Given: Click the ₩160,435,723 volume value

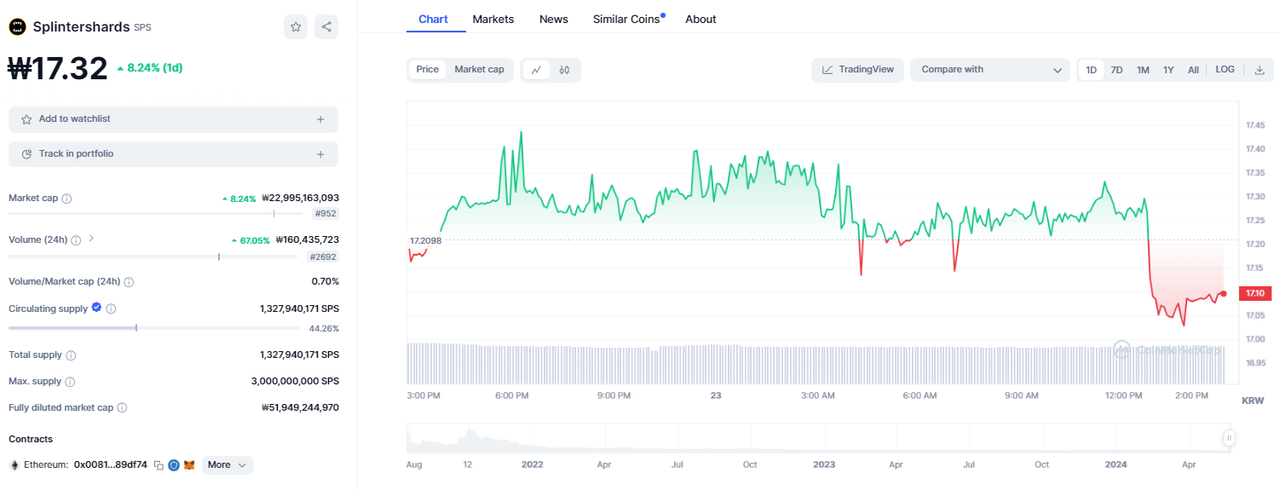Looking at the screenshot, I should (307, 240).
